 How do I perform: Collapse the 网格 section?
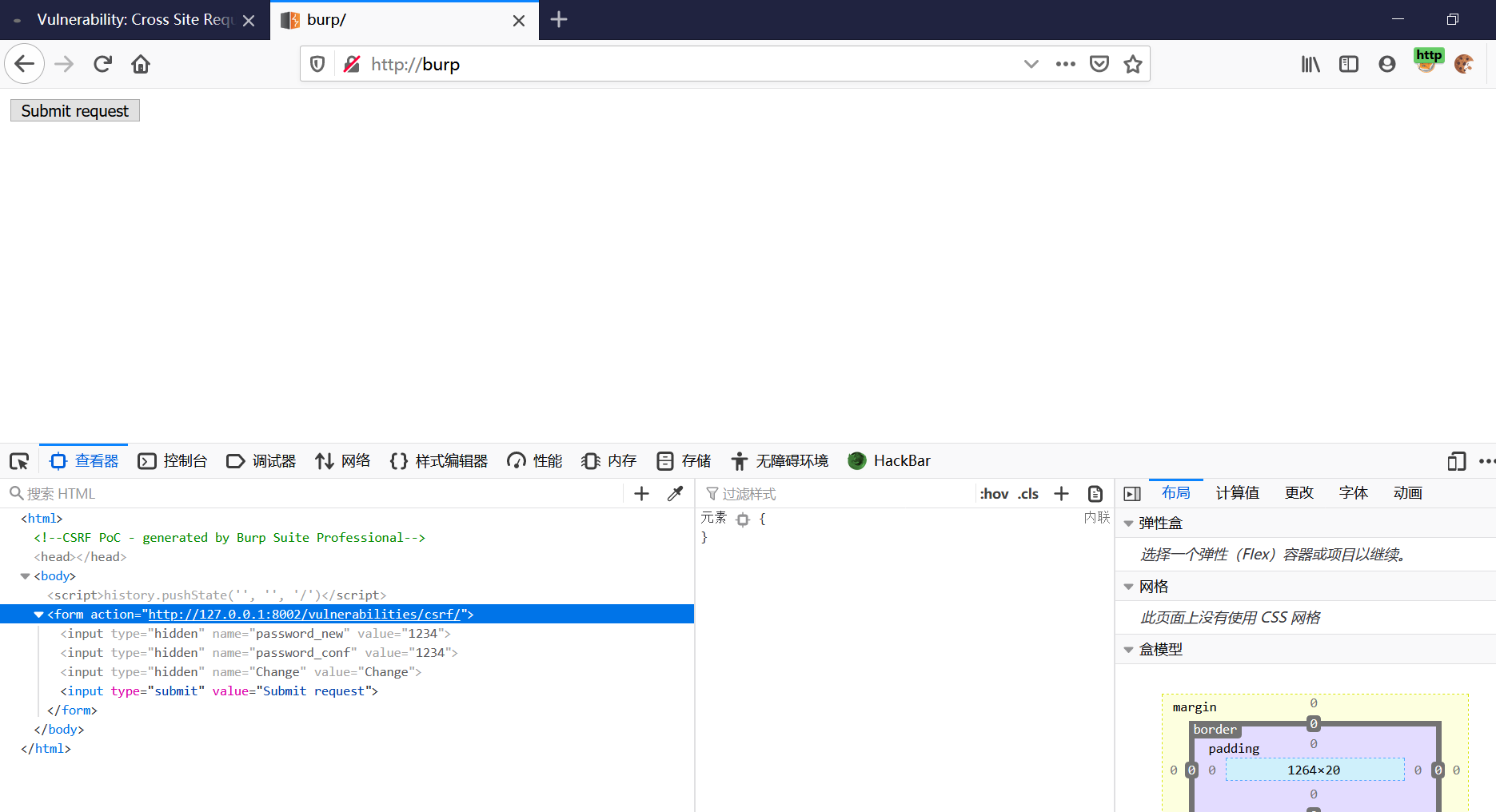click(1128, 587)
